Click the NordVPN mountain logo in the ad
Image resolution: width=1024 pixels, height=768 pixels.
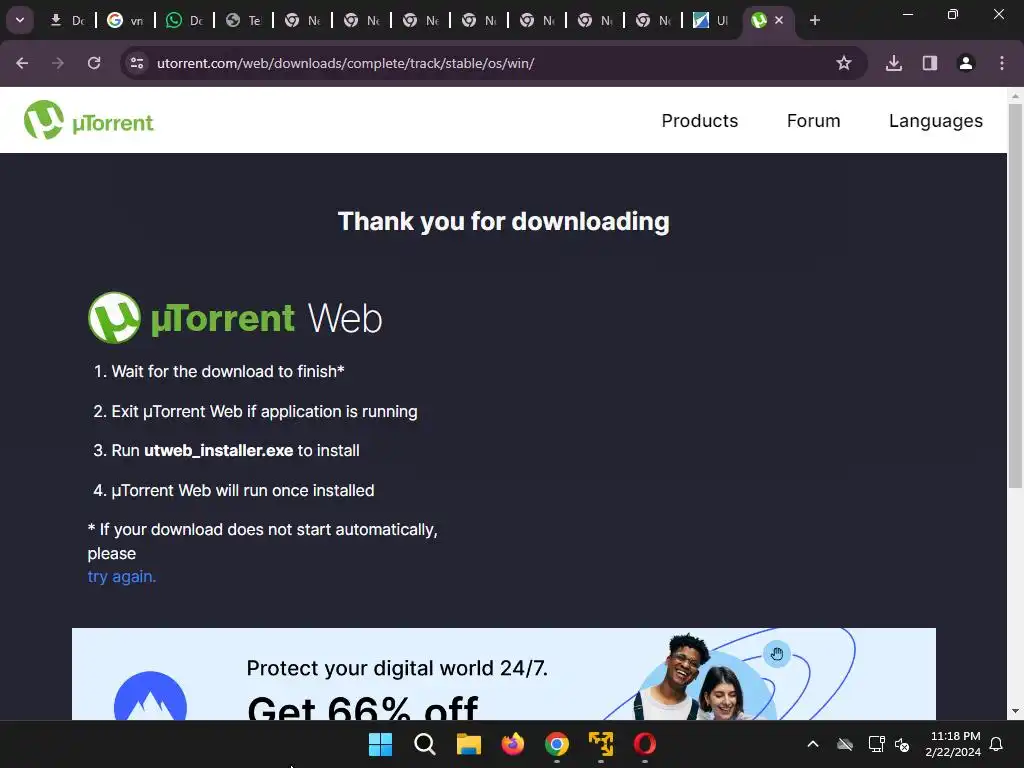coord(150,696)
